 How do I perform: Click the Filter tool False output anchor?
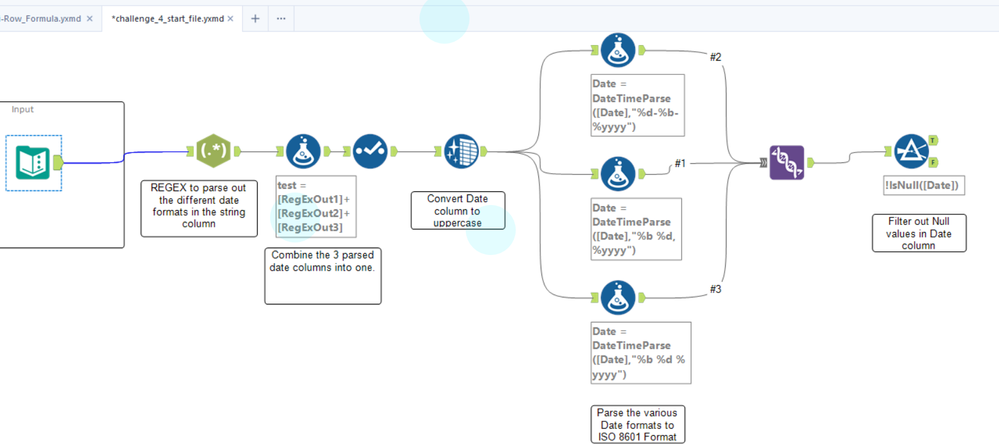tap(933, 162)
